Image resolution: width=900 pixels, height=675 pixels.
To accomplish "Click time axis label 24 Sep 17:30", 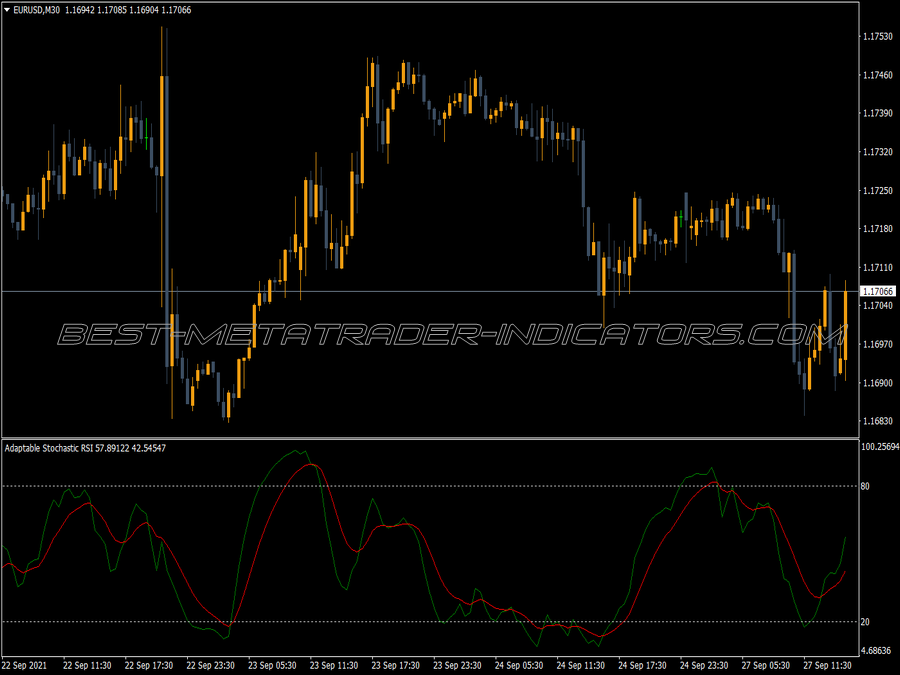I will pyautogui.click(x=642, y=665).
